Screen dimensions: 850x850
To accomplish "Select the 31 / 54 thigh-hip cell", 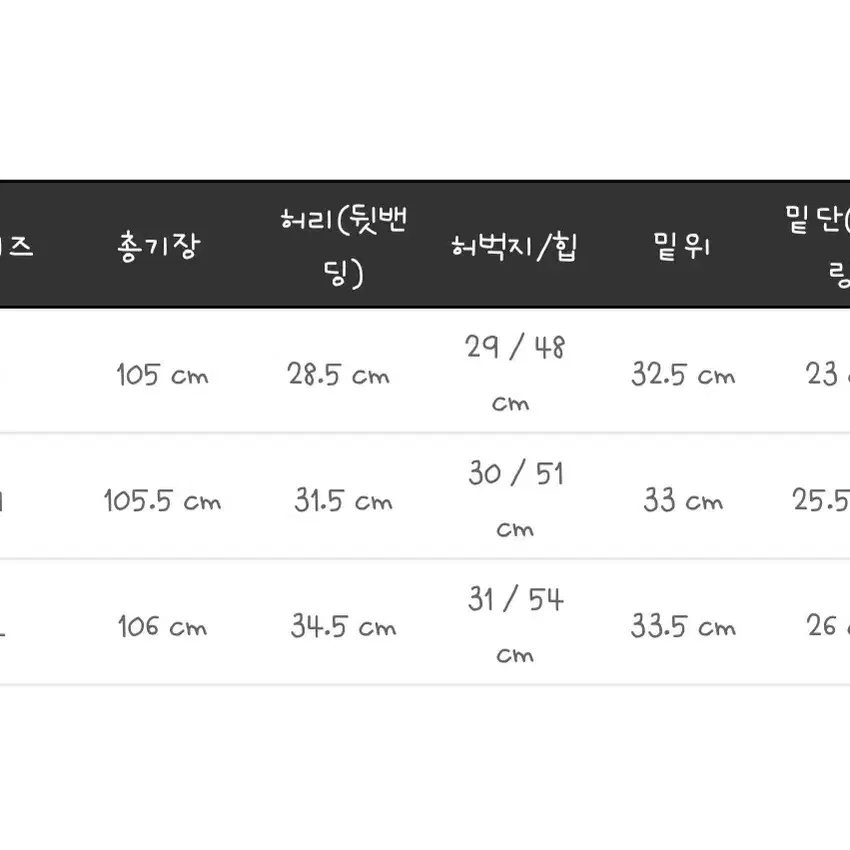I will click(515, 624).
